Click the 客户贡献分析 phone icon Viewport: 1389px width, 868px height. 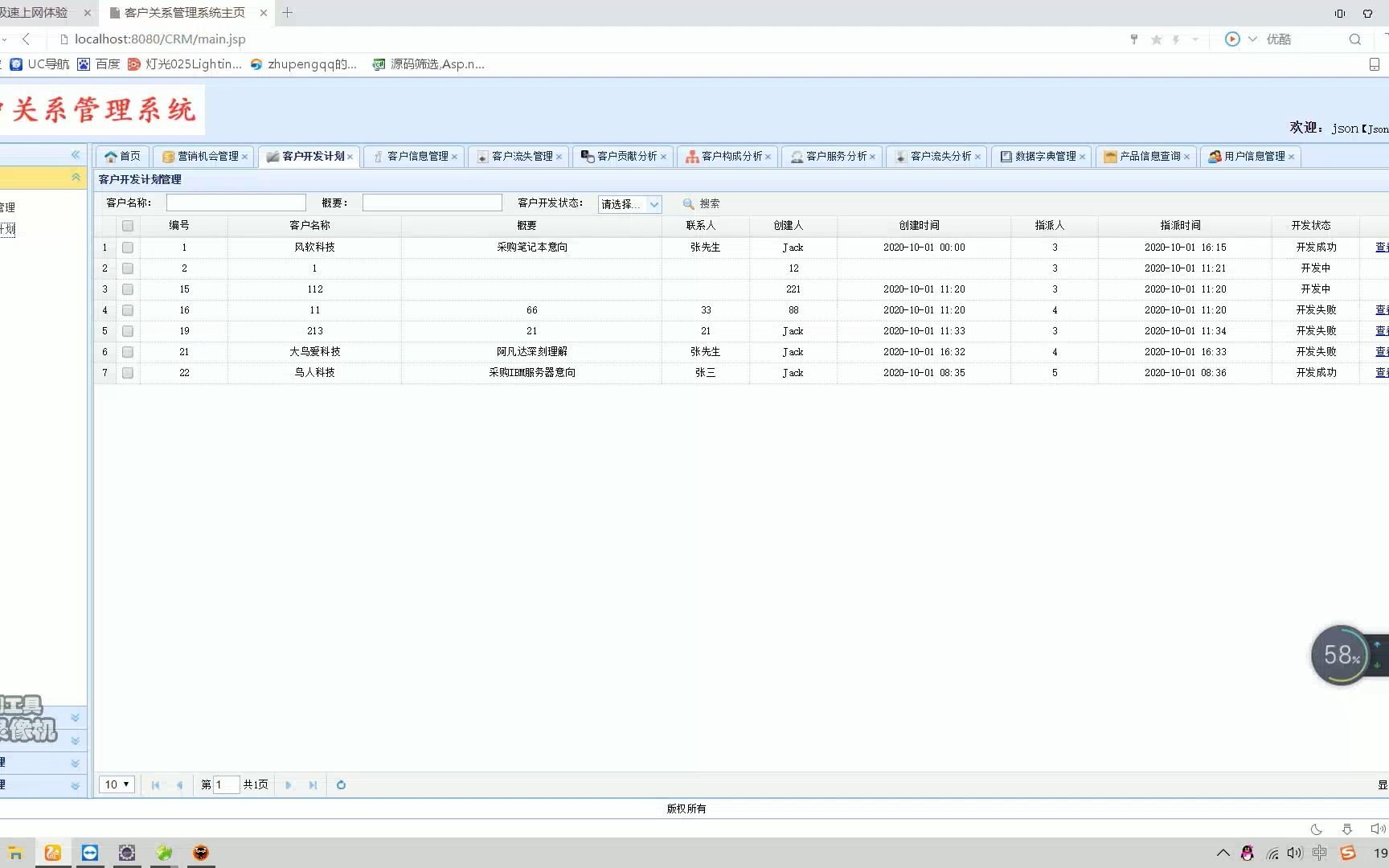click(586, 156)
